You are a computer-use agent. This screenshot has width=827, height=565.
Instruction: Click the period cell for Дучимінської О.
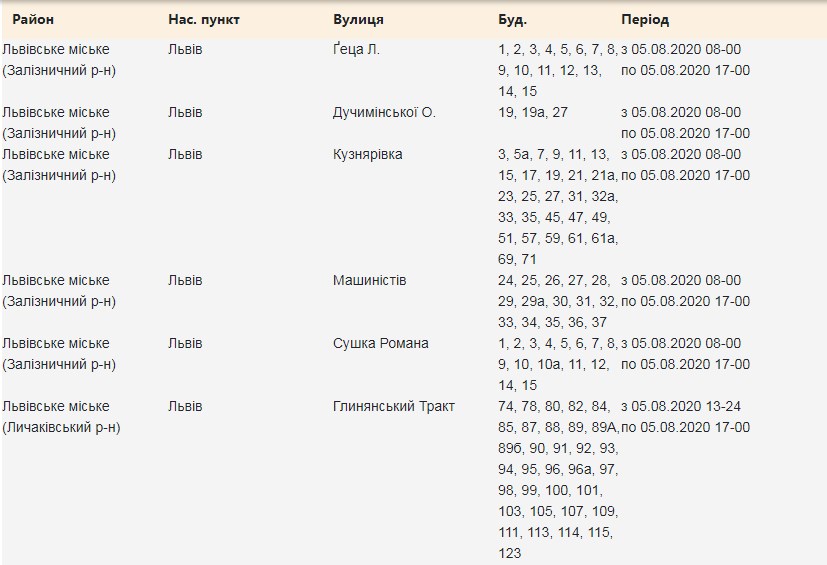pos(685,122)
